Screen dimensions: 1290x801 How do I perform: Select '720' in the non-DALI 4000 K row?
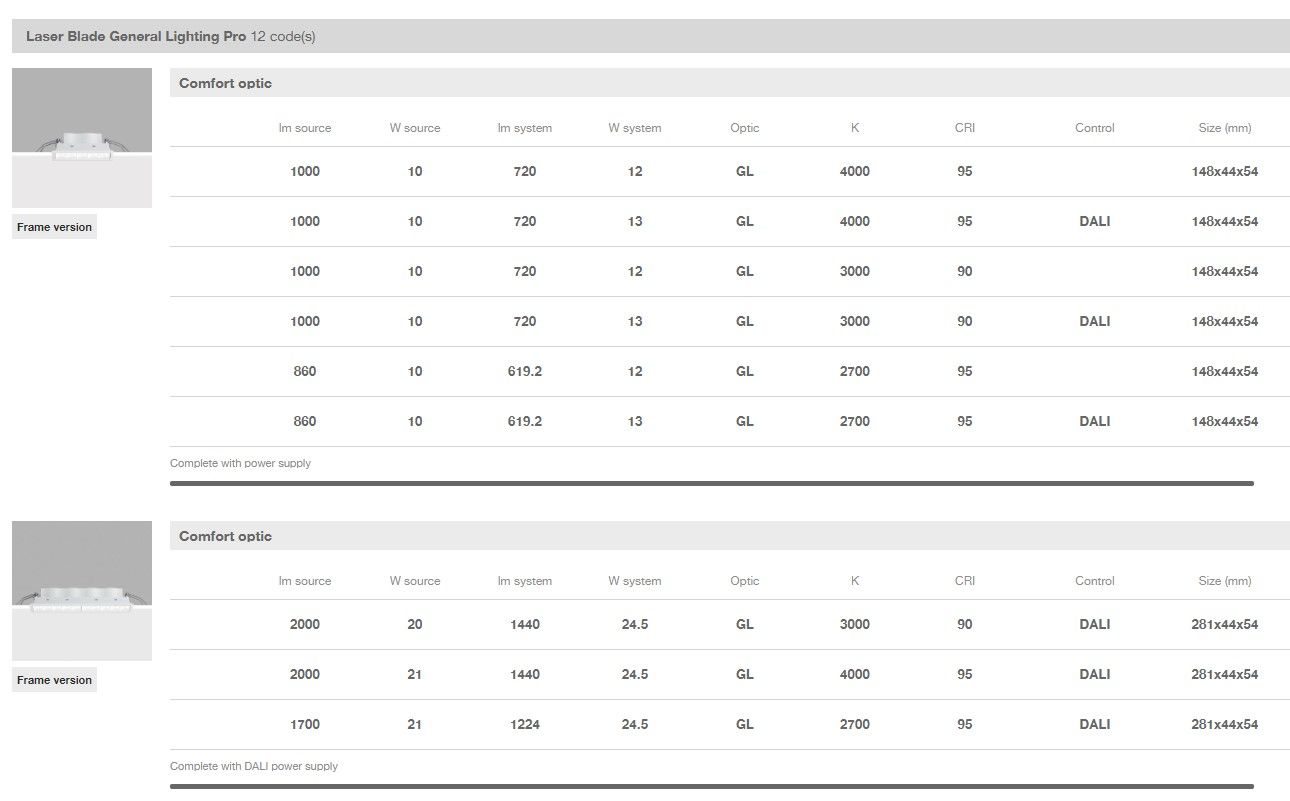click(525, 171)
